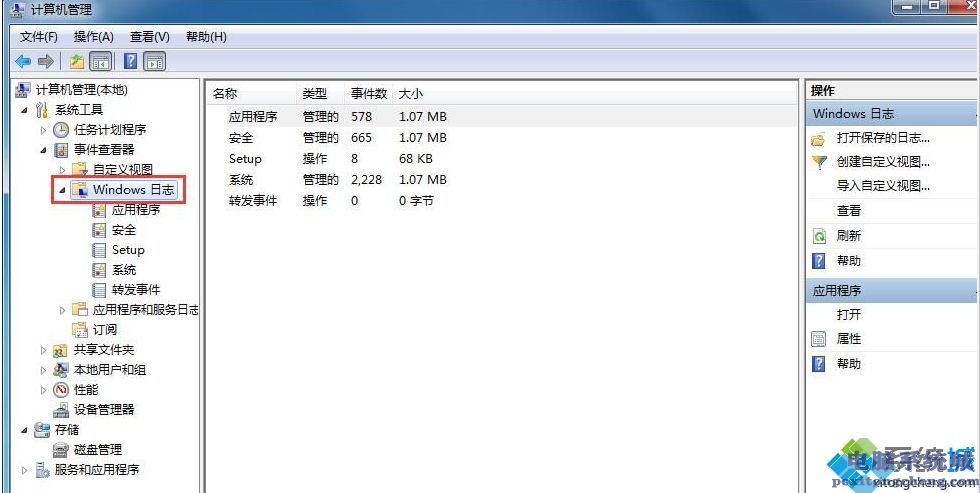
Task: Toggle the Show/Hide Action Pane icon
Action: click(x=154, y=61)
